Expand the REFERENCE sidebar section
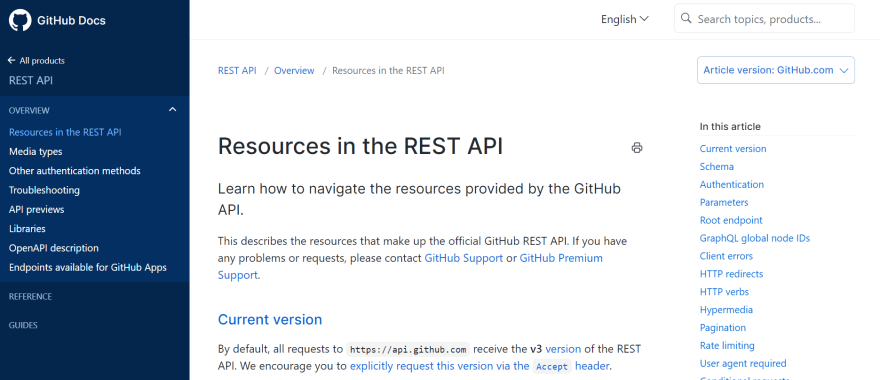Screen dimensions: 880x380 30,296
